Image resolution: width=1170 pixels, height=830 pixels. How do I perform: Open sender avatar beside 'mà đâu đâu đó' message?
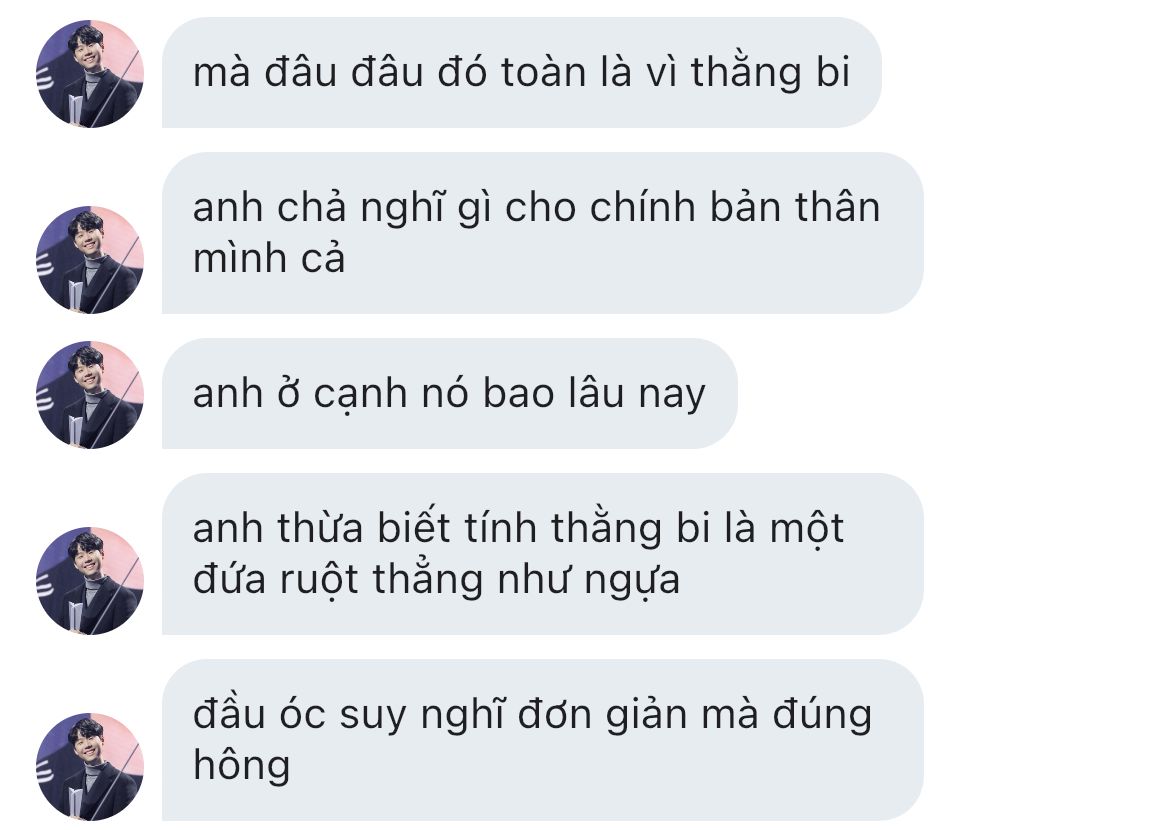tap(90, 74)
